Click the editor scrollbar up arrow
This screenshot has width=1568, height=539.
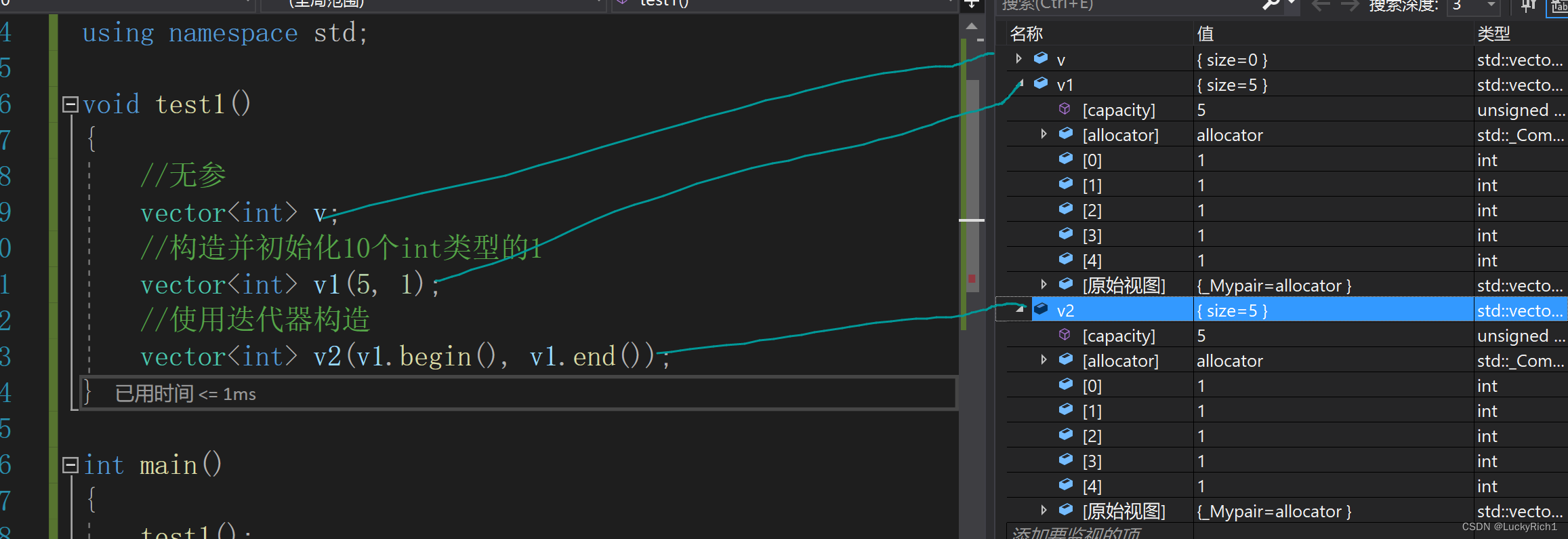coord(972,26)
